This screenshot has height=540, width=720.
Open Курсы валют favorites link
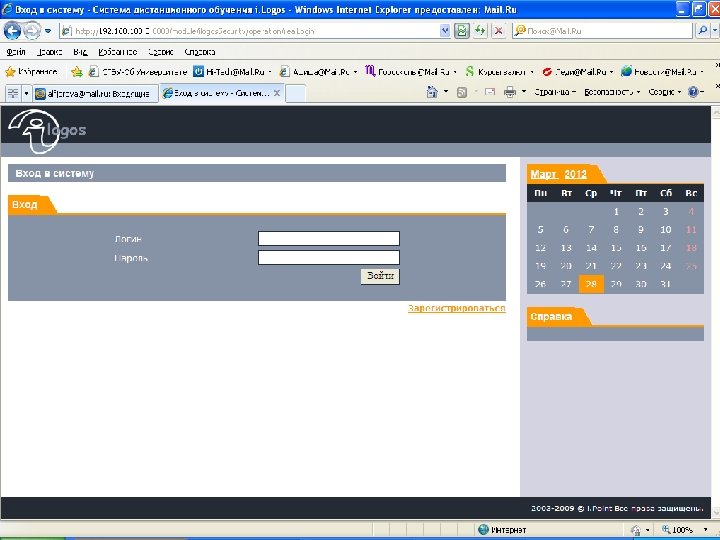tap(496, 72)
